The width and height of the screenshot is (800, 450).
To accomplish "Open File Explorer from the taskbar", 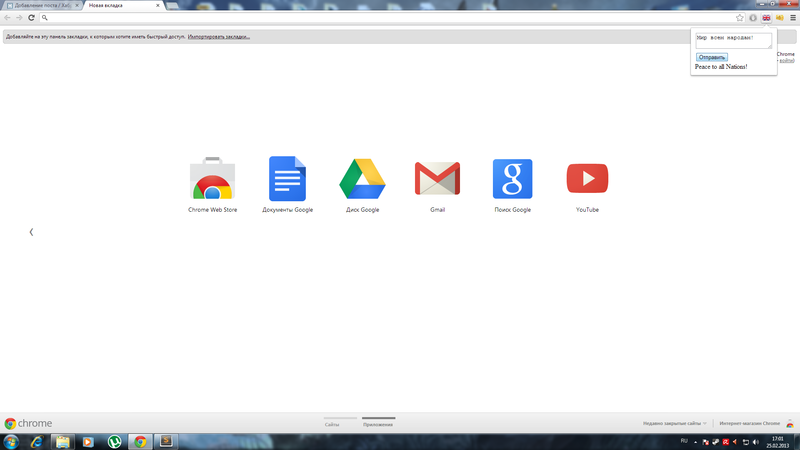I will pos(63,442).
